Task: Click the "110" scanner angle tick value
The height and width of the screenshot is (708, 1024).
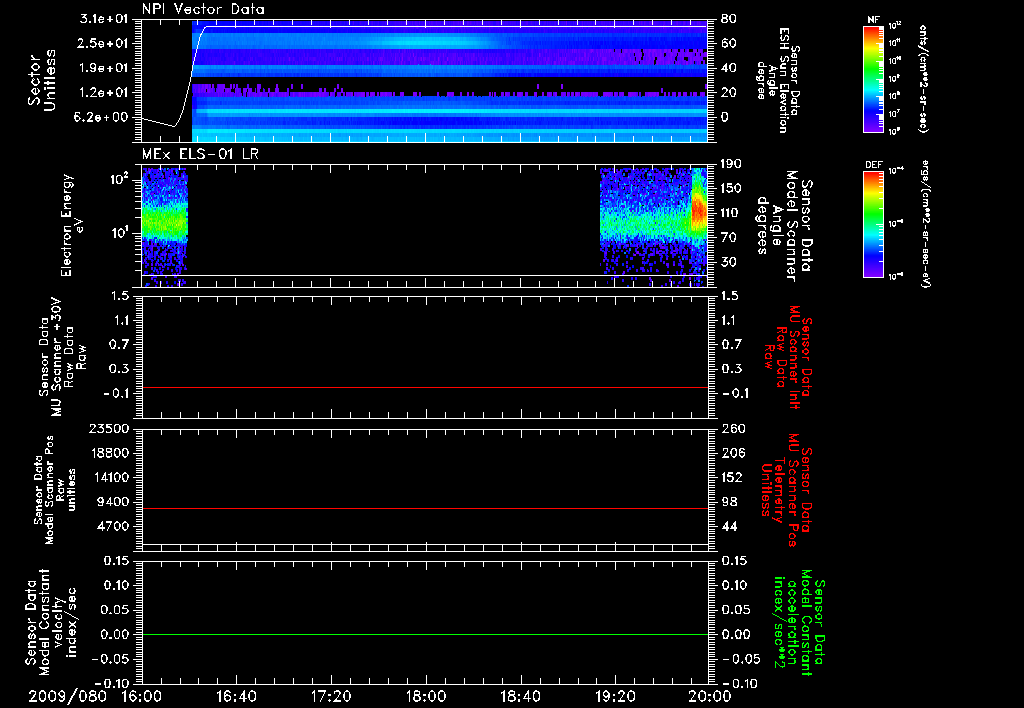Action: tap(731, 213)
